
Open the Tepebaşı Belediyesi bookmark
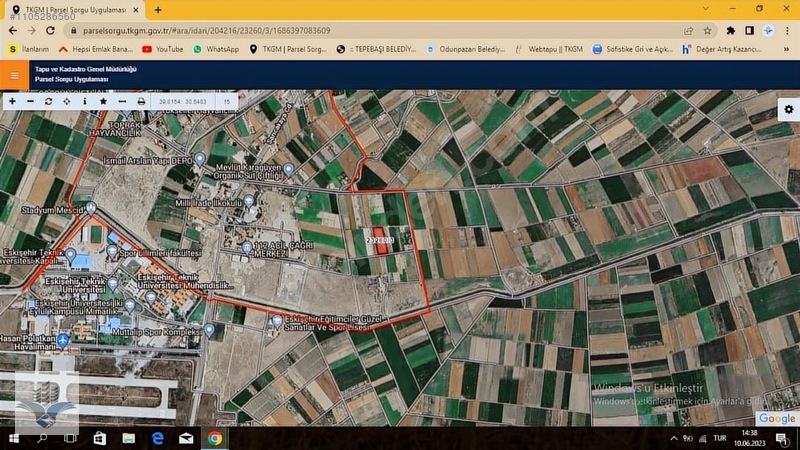point(377,49)
